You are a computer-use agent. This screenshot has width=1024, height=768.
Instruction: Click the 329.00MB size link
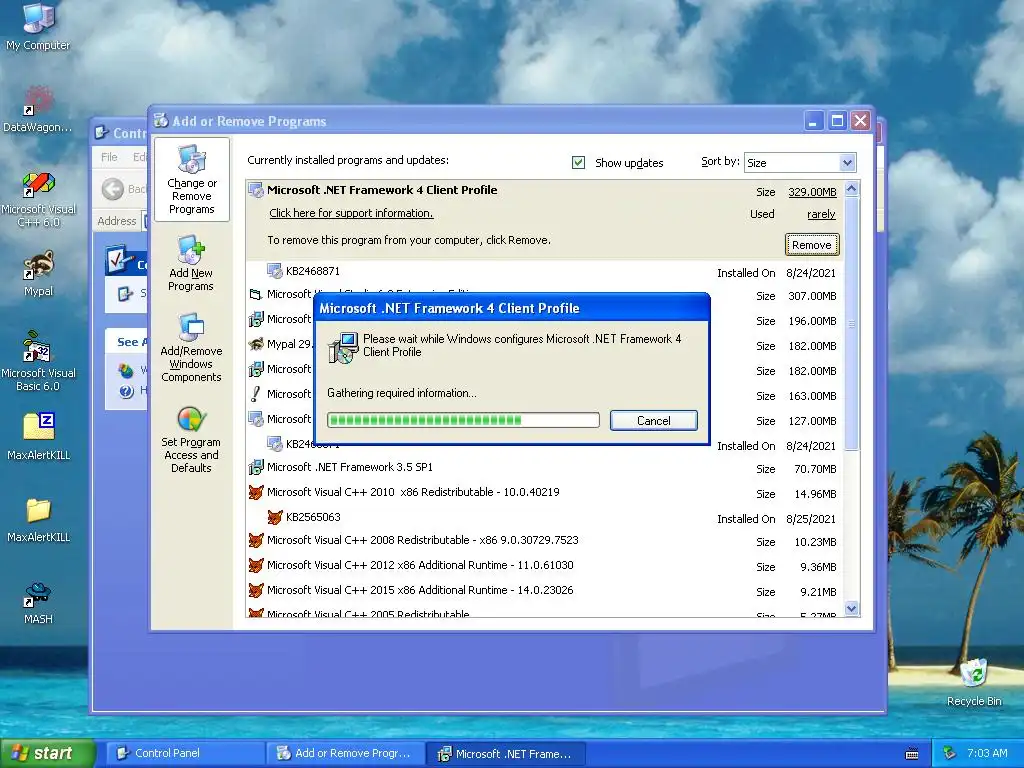pyautogui.click(x=812, y=191)
